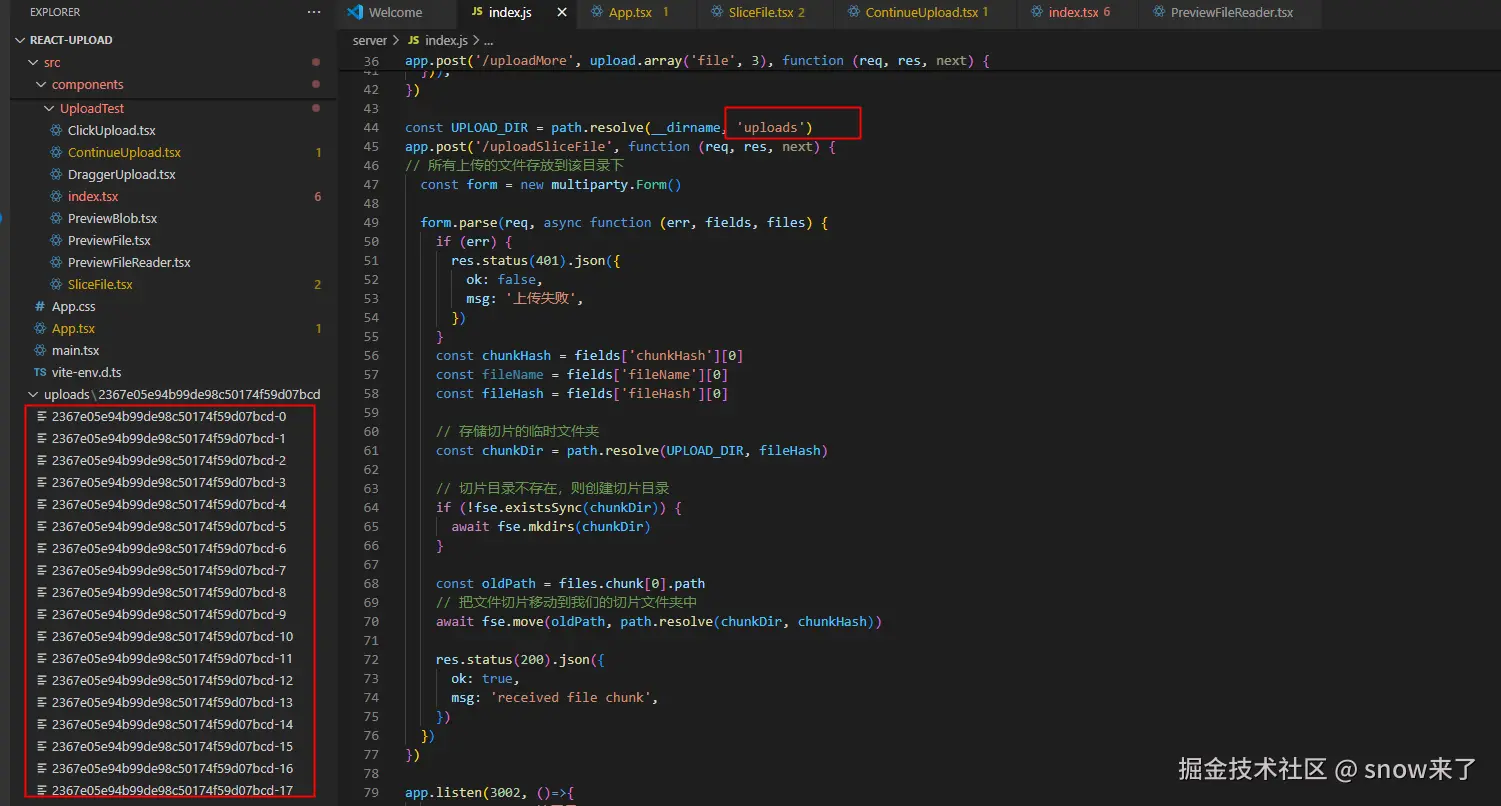Open App.tsx in the explorer tree
This screenshot has width=1501, height=806.
tap(73, 328)
